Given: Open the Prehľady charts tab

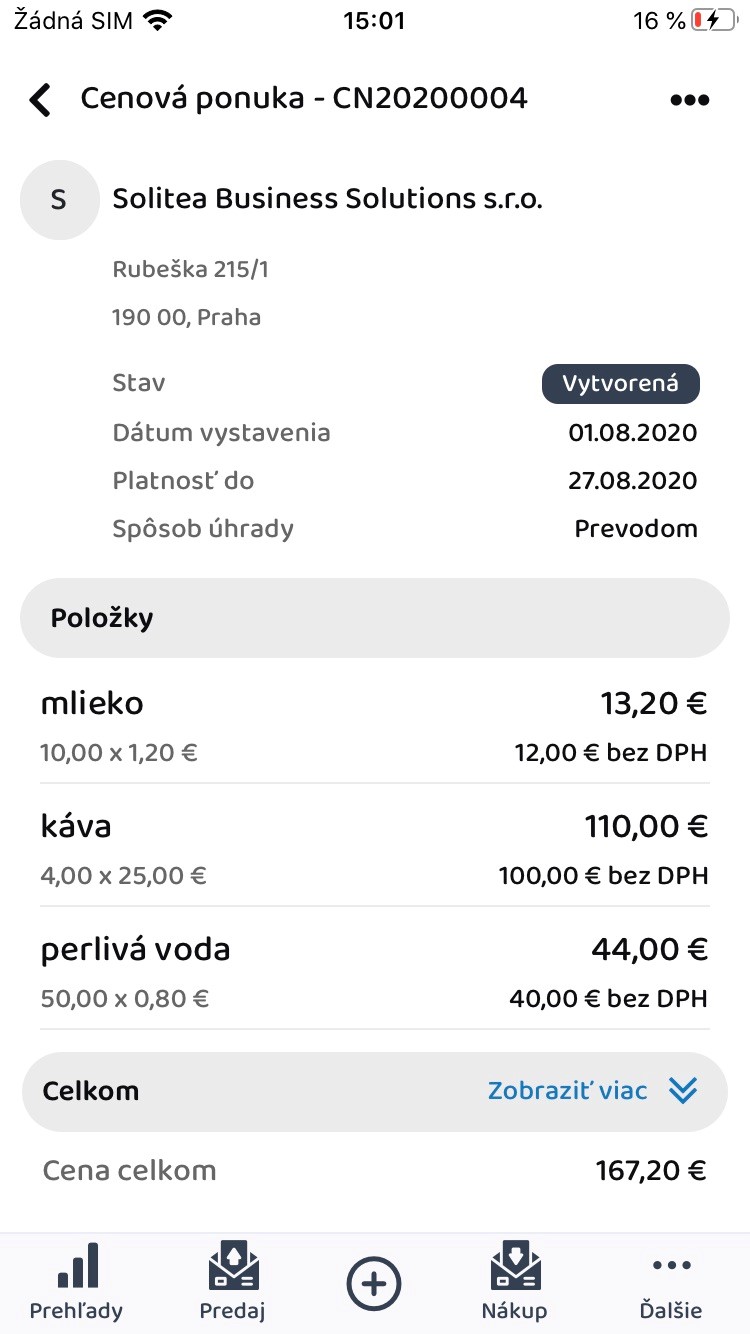Looking at the screenshot, I should point(78,1281).
